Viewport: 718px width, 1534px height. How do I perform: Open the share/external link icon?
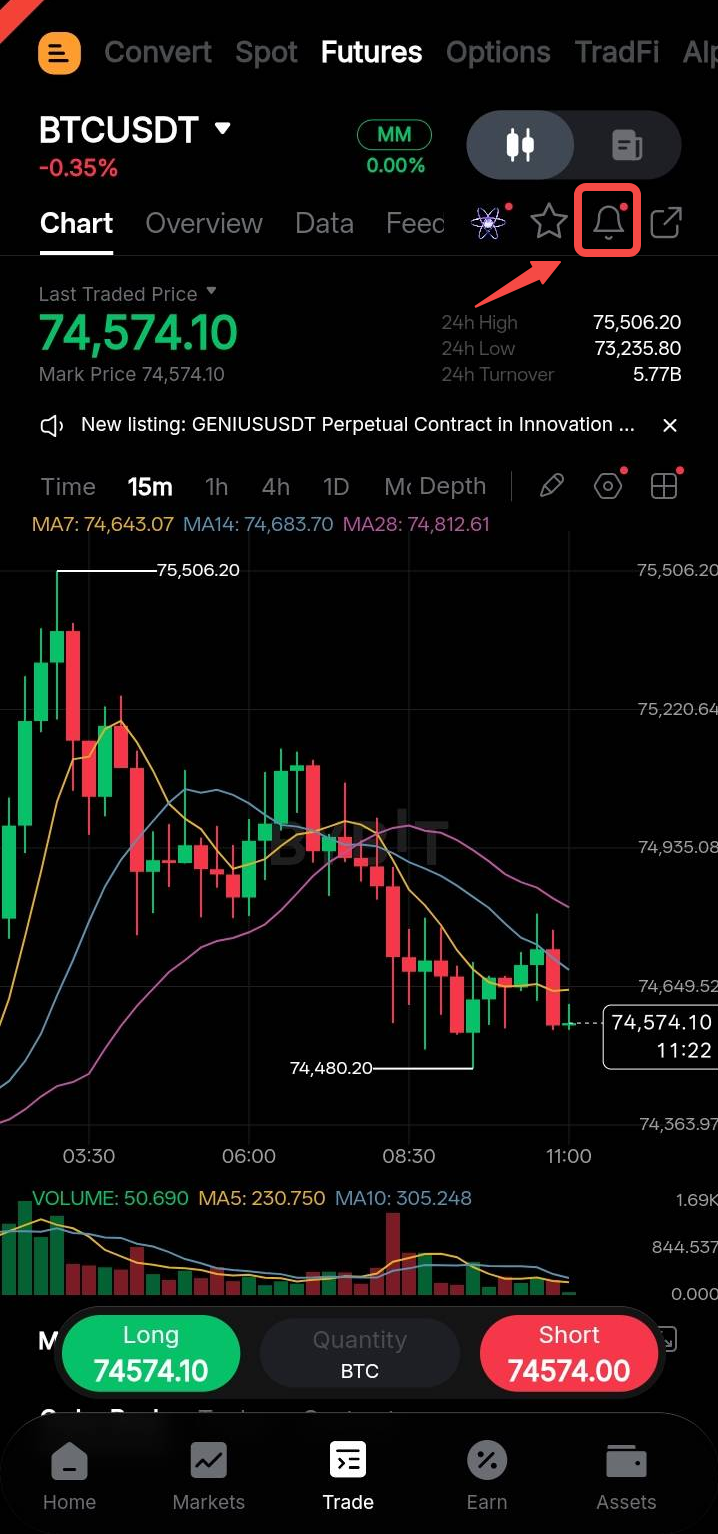coord(666,222)
